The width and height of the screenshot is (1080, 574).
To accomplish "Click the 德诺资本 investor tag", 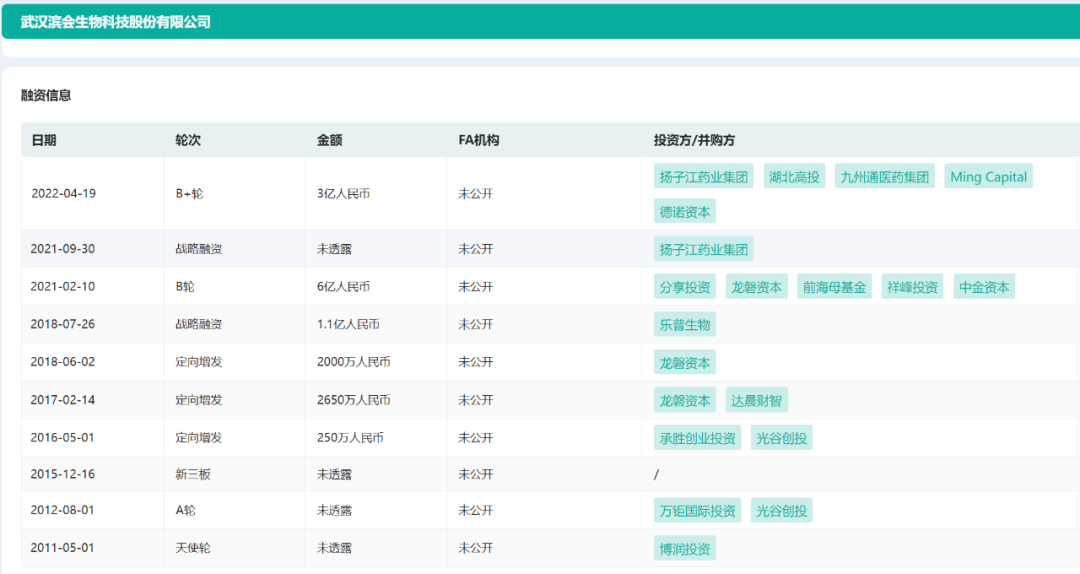I will point(685,212).
